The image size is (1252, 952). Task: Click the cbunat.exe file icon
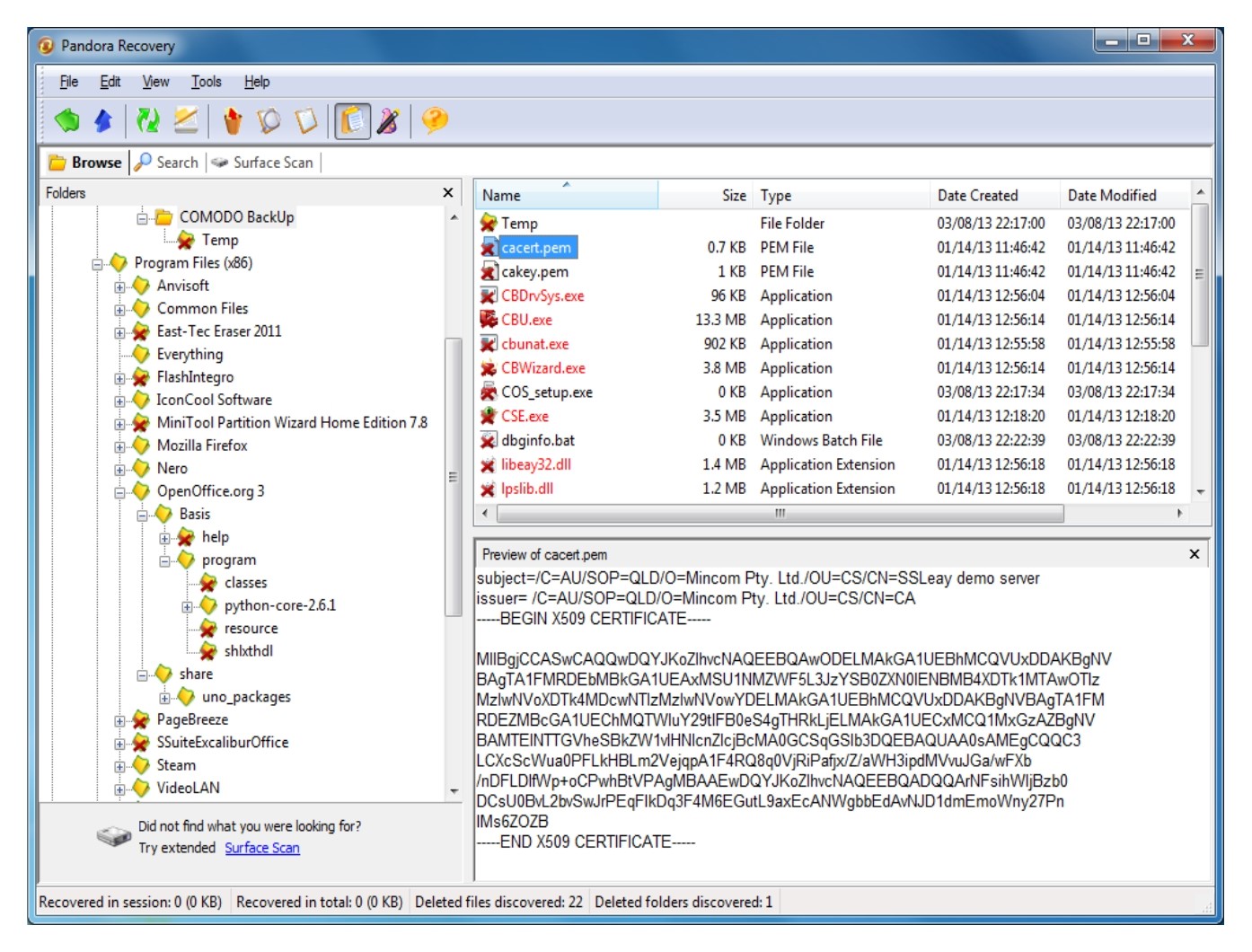tap(489, 344)
